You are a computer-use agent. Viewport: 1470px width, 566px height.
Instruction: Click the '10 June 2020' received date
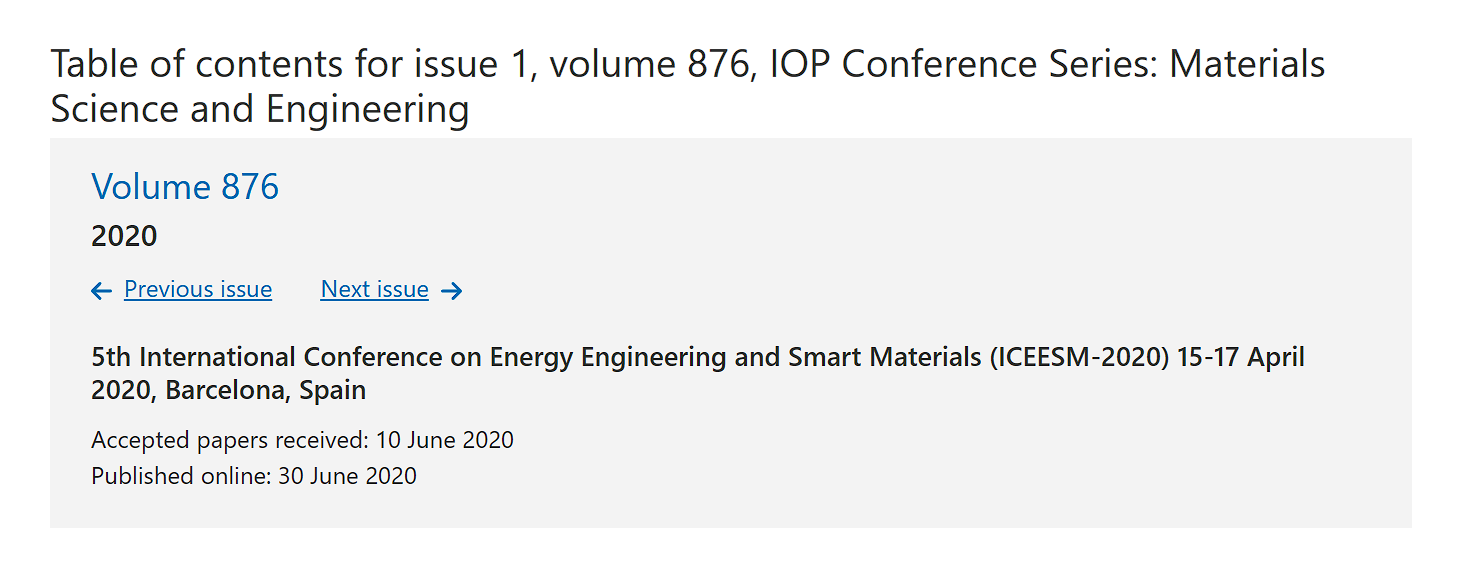pos(445,440)
